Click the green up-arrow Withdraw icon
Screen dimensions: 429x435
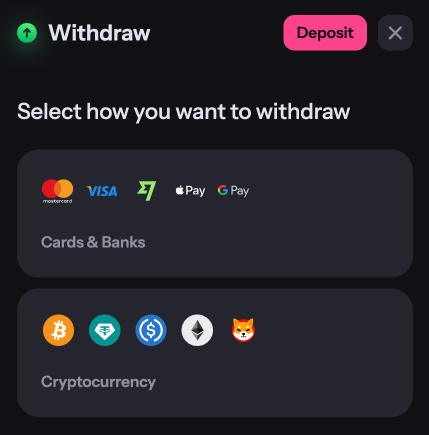[x=27, y=33]
